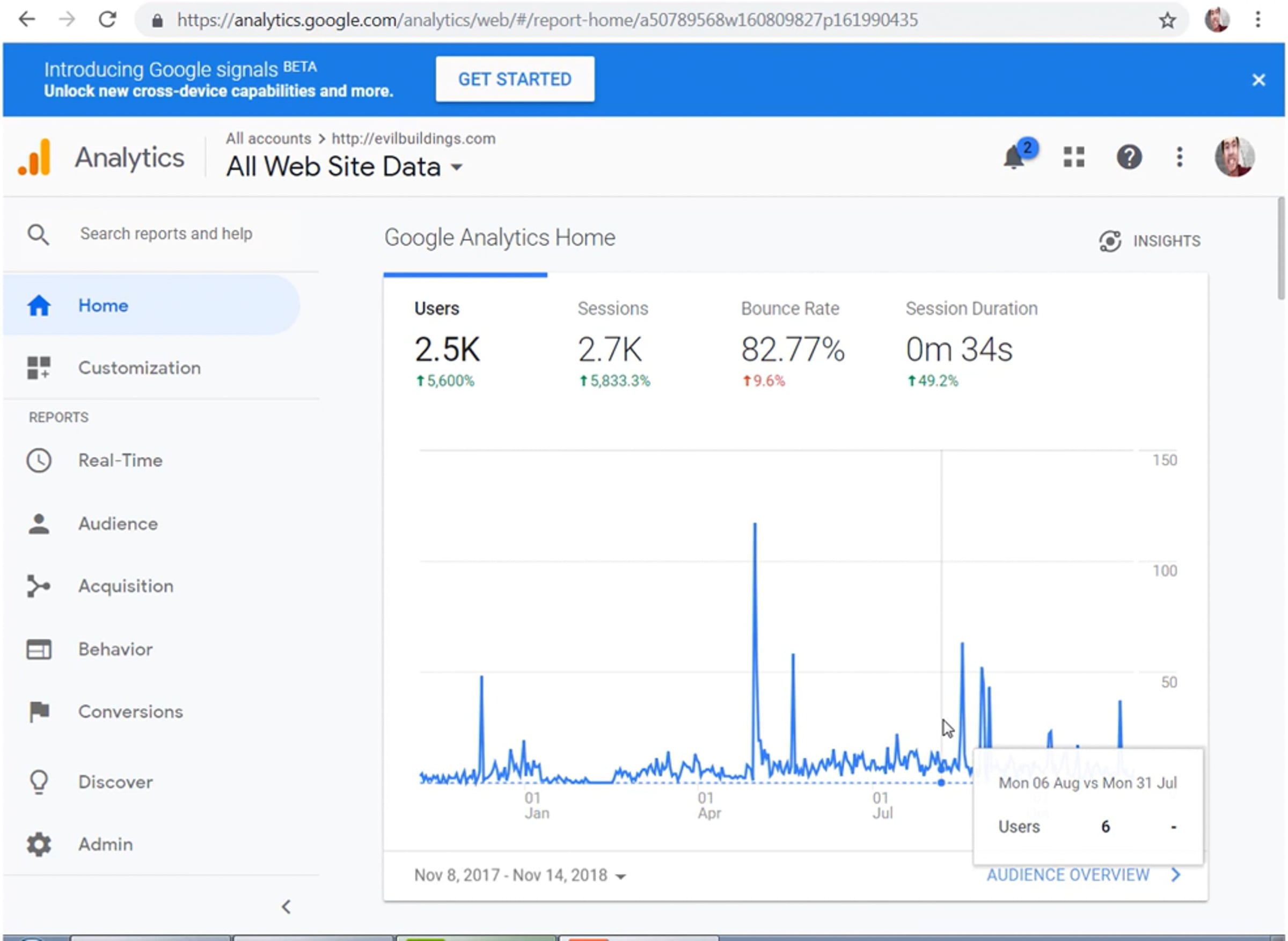
Task: Select the Bounce Rate metric tab
Action: (792, 341)
